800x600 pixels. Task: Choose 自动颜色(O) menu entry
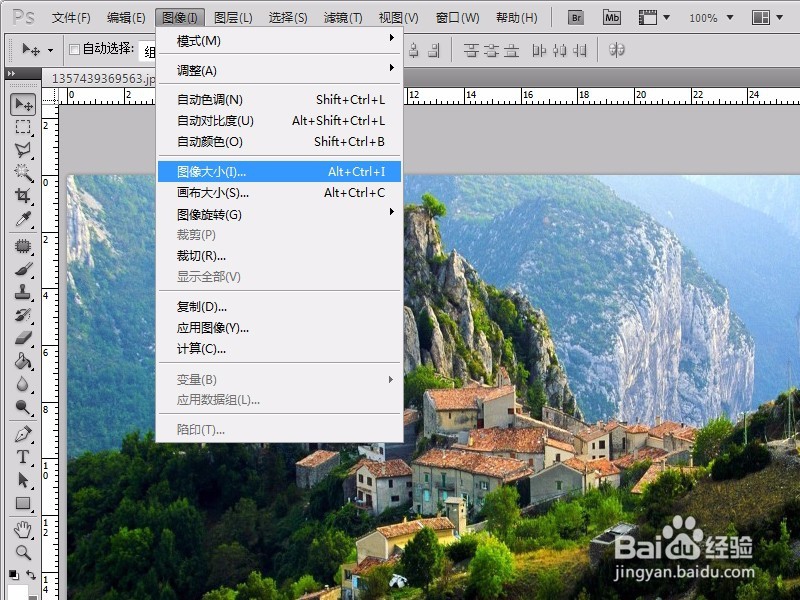pyautogui.click(x=279, y=141)
